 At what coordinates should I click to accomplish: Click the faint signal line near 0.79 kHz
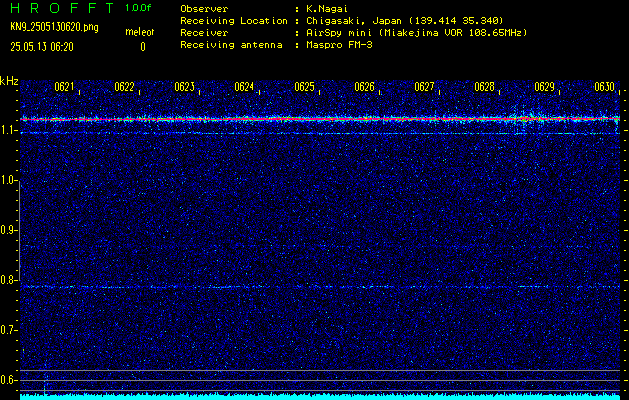[x=320, y=287]
